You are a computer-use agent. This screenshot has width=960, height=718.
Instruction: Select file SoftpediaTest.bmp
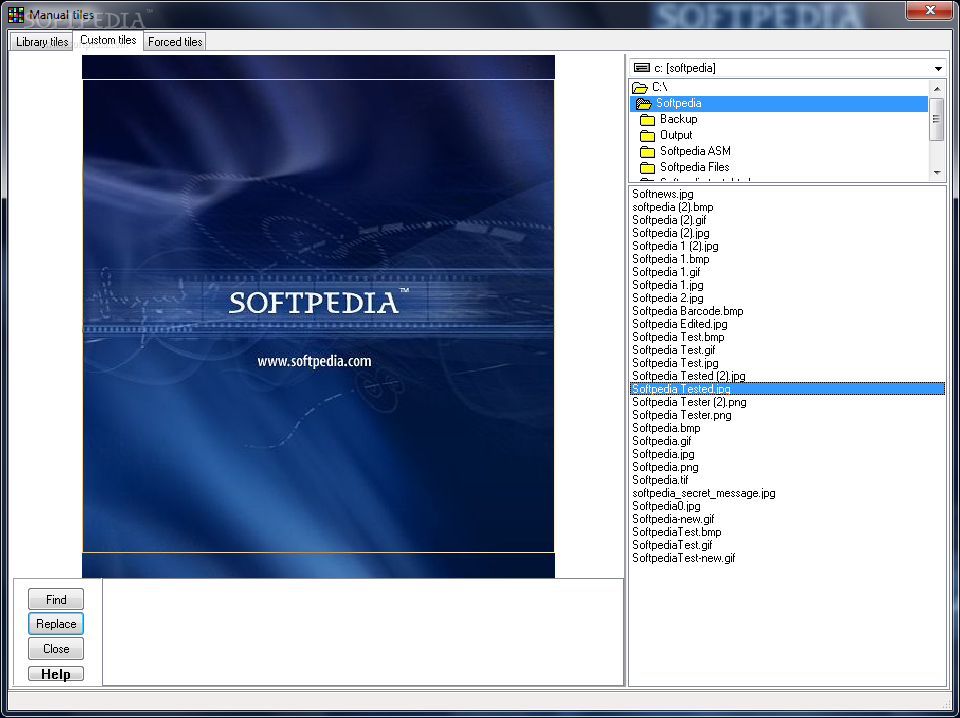677,532
